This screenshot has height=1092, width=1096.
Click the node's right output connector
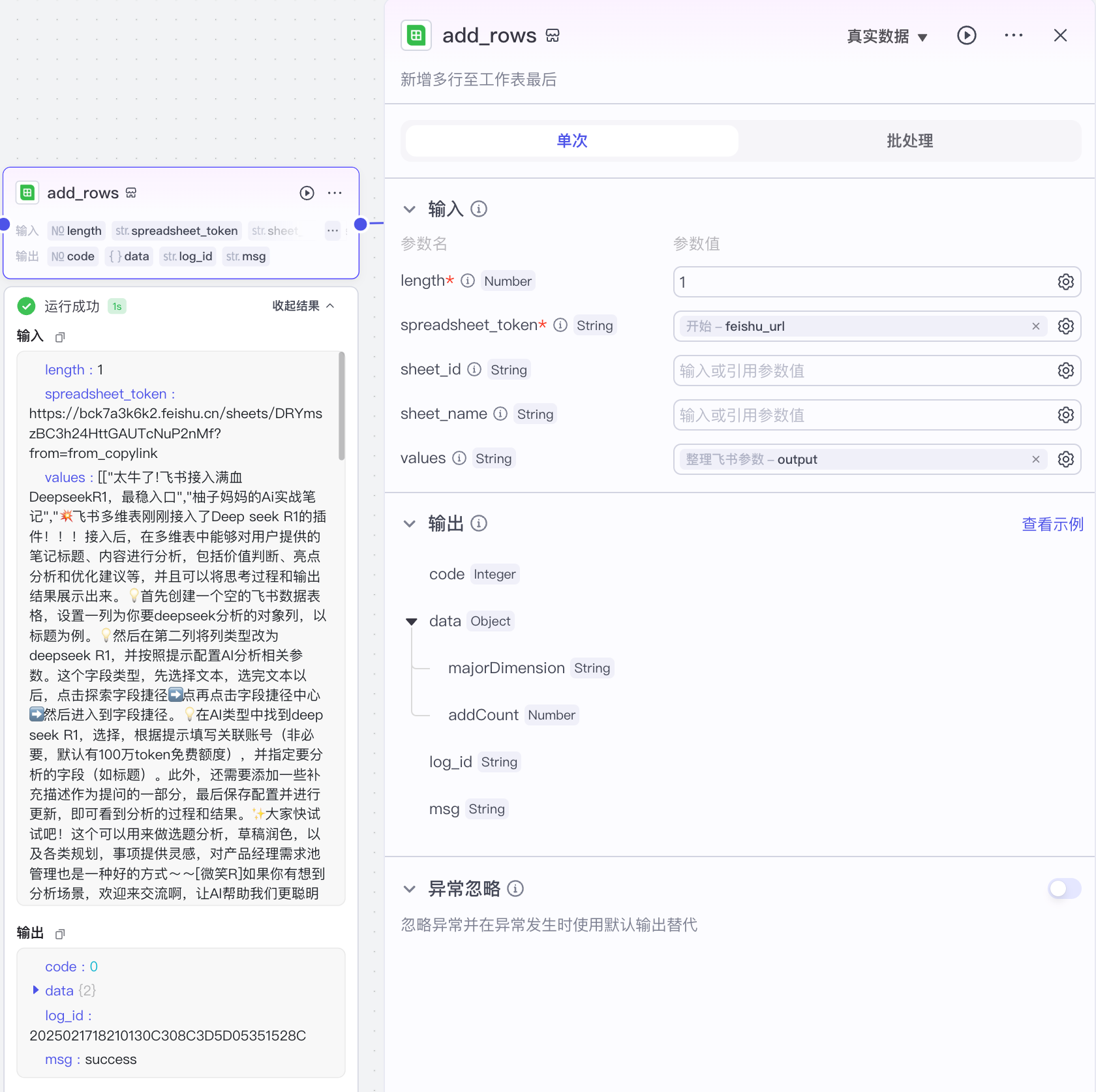coord(361,224)
